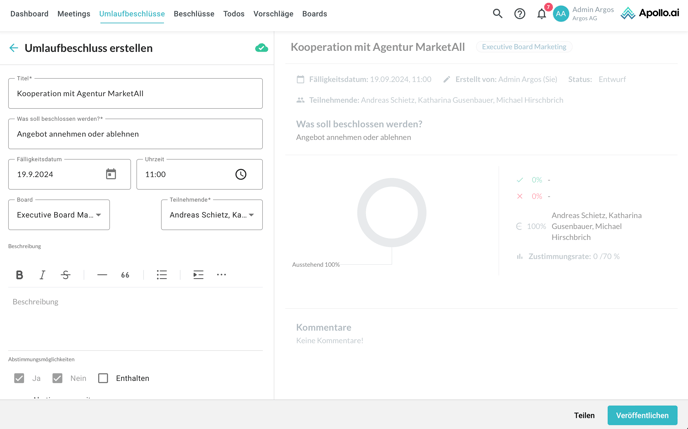This screenshot has width=688, height=429.
Task: Toggle italic formatting in description editor
Action: pyautogui.click(x=42, y=275)
